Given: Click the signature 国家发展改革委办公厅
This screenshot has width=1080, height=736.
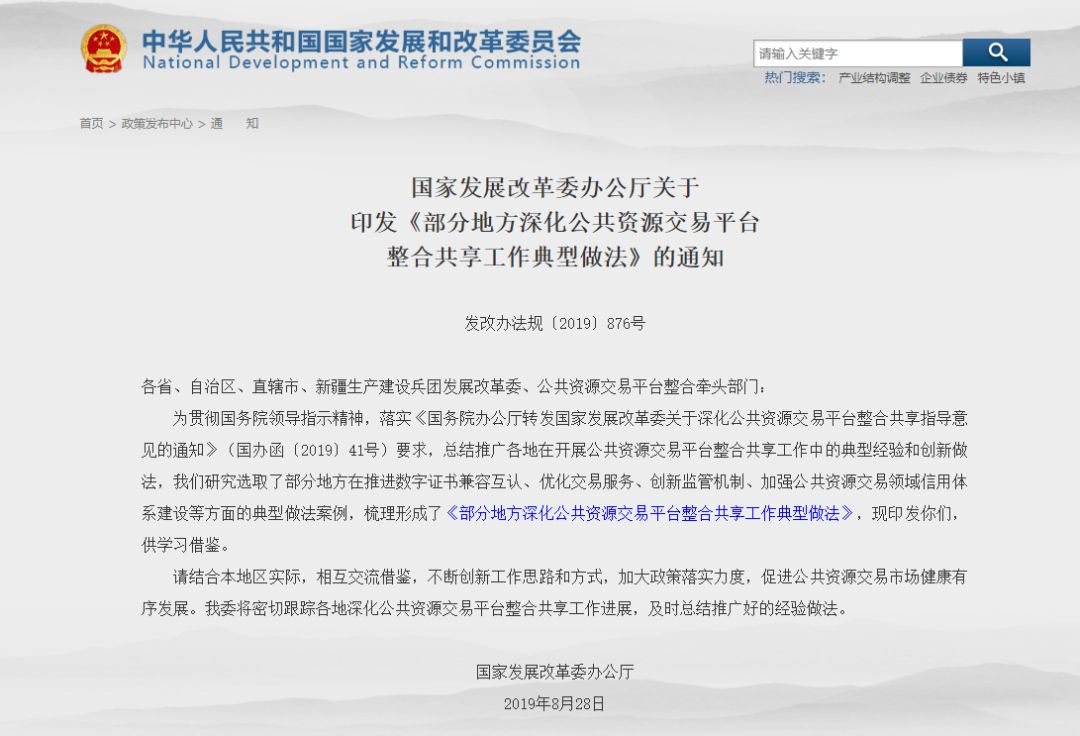Looking at the screenshot, I should coord(554,672).
